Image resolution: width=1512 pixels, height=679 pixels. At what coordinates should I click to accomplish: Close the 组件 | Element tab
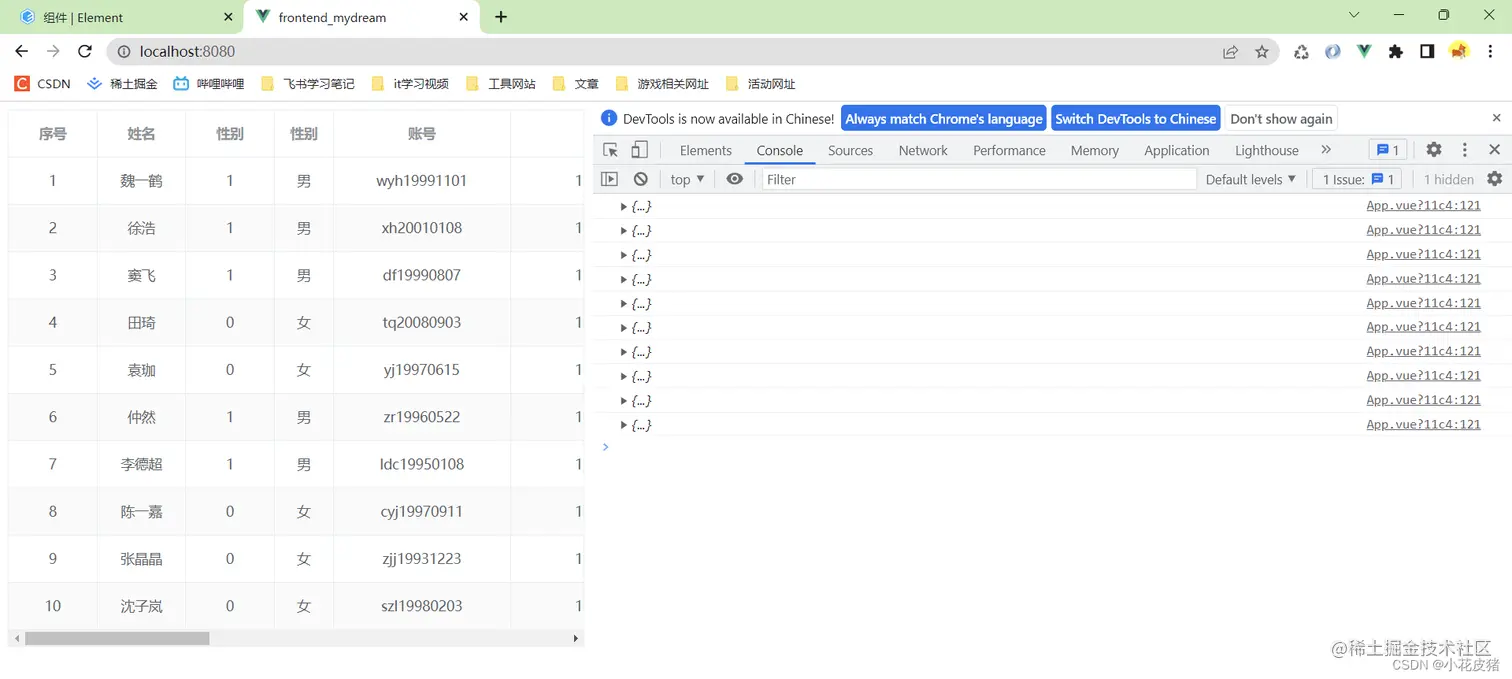(228, 17)
